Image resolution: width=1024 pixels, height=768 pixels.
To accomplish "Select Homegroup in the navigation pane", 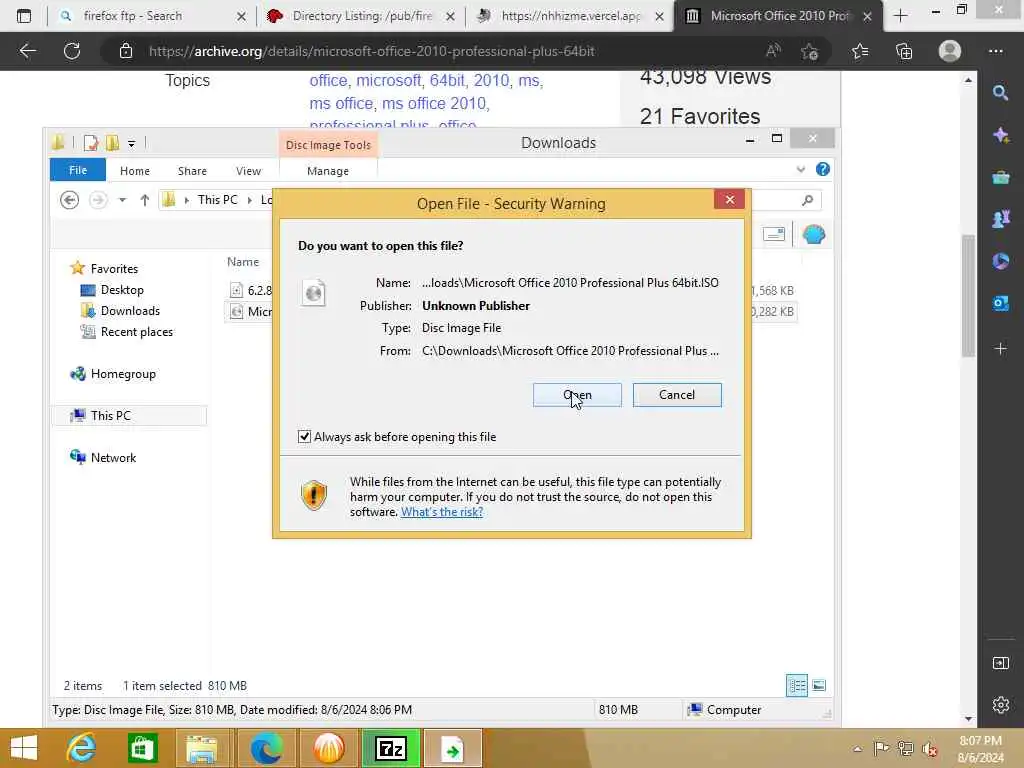I will coord(123,374).
